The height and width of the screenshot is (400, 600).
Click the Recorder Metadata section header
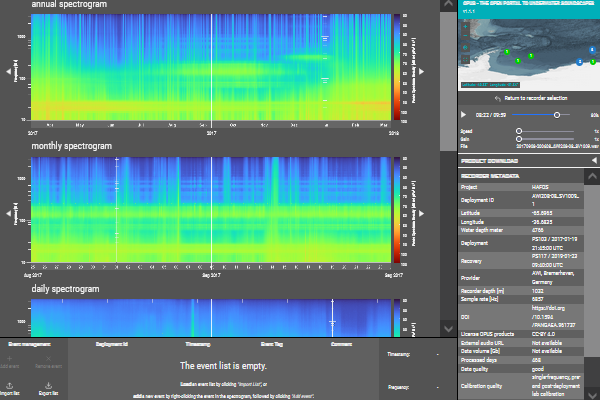pyautogui.click(x=490, y=176)
